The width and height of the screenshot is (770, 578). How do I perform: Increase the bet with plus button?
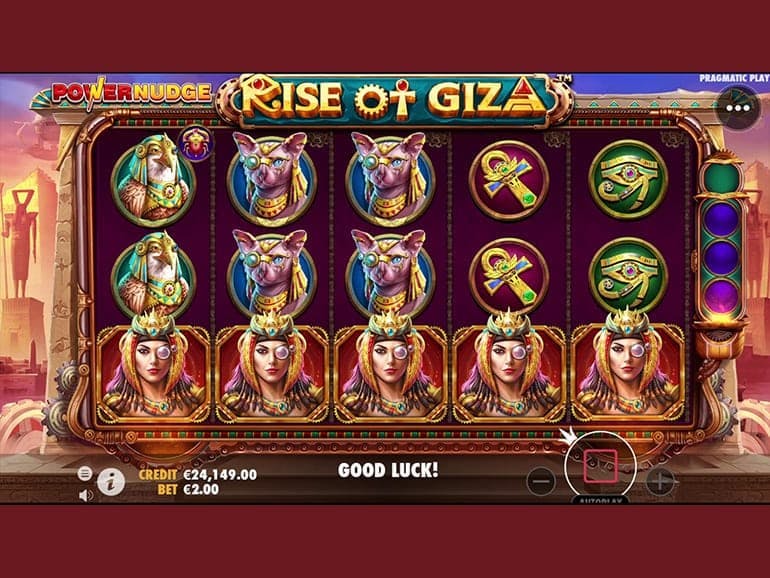click(x=660, y=481)
